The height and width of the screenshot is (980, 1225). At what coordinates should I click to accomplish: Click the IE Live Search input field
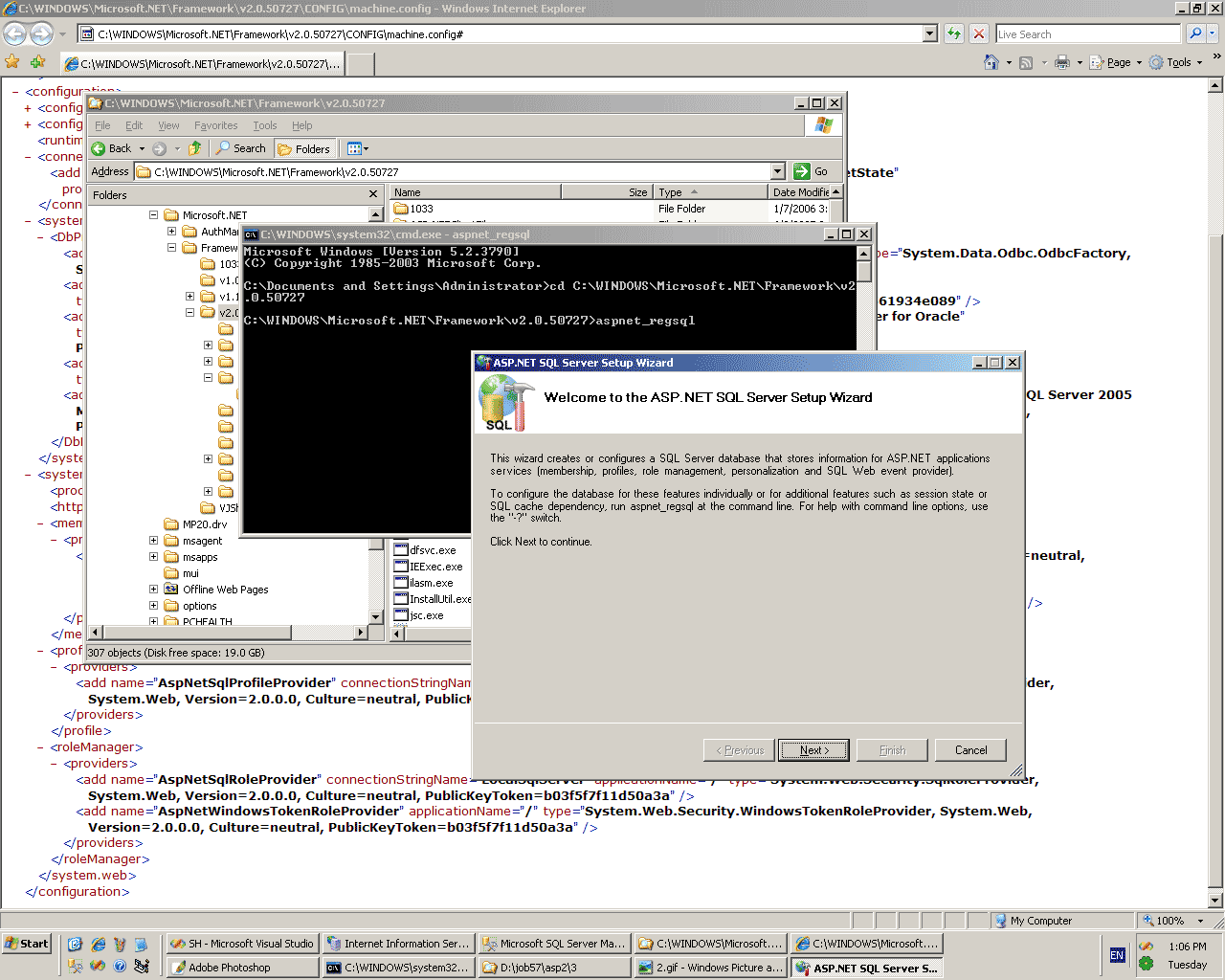[x=1088, y=33]
